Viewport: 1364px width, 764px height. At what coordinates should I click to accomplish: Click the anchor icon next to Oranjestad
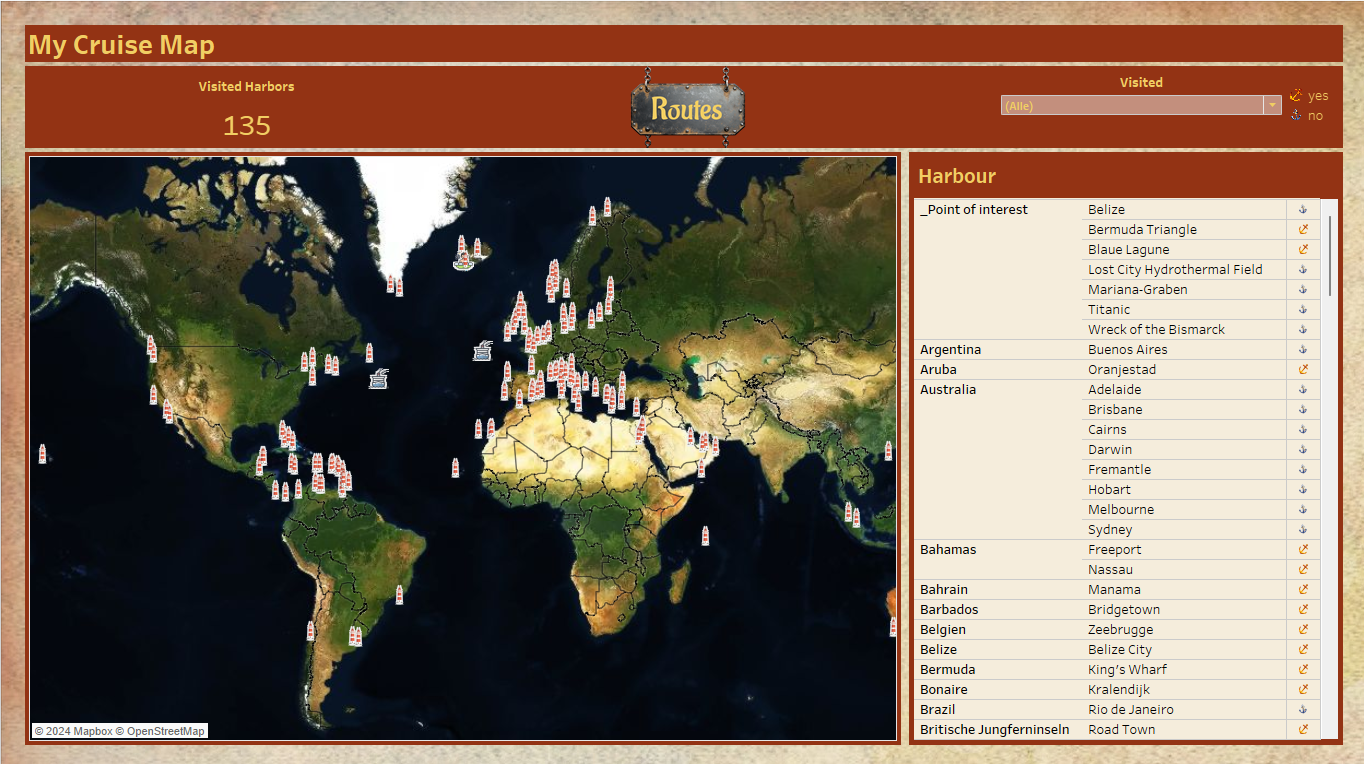[1303, 370]
